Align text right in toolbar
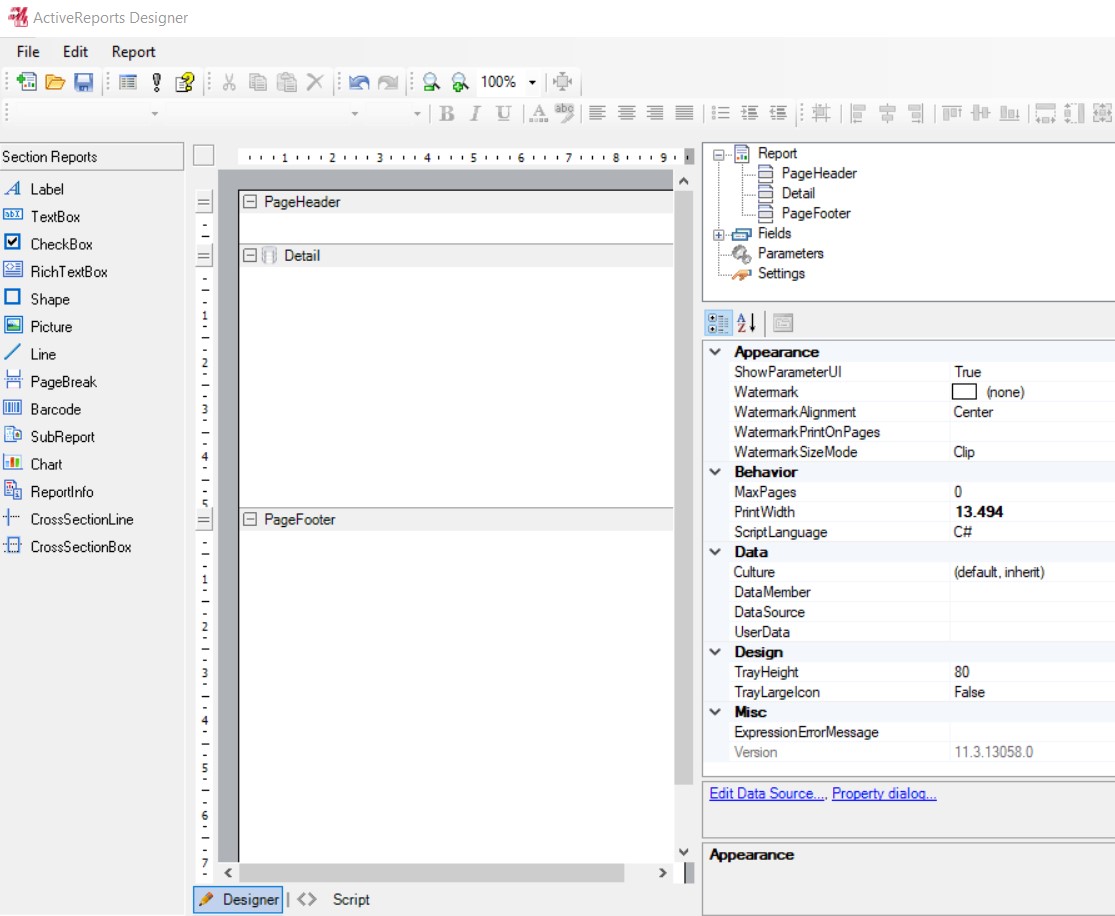Viewport: 1115px width, 916px height. (655, 112)
